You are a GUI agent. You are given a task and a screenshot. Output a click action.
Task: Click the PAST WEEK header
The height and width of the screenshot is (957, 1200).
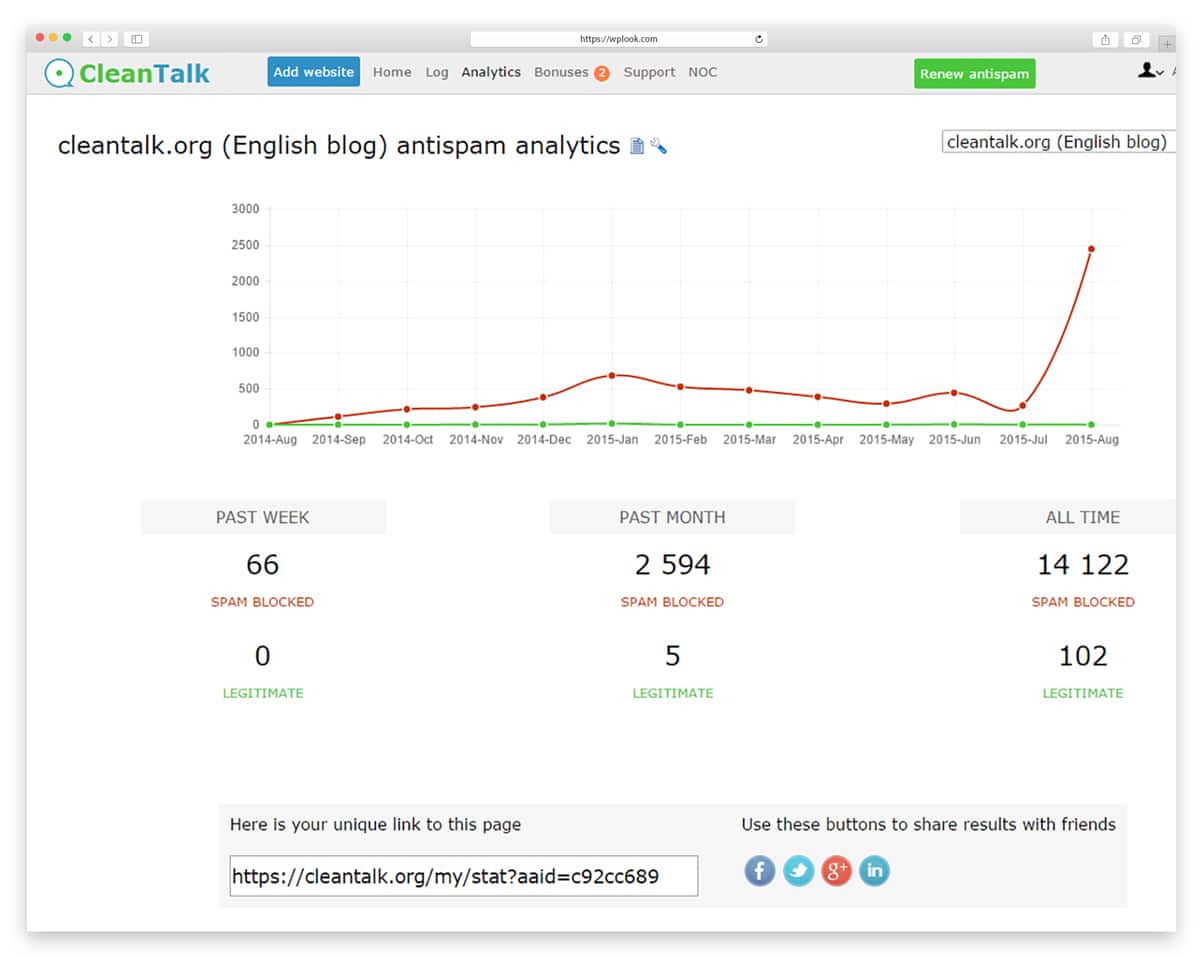tap(263, 517)
